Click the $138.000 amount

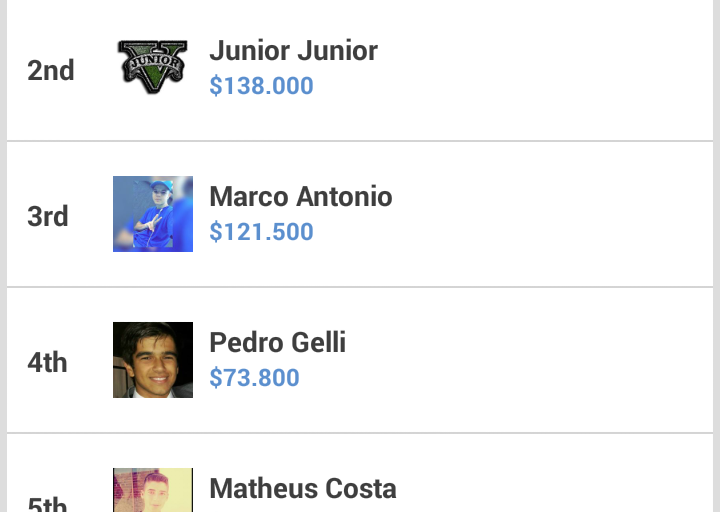click(x=261, y=86)
